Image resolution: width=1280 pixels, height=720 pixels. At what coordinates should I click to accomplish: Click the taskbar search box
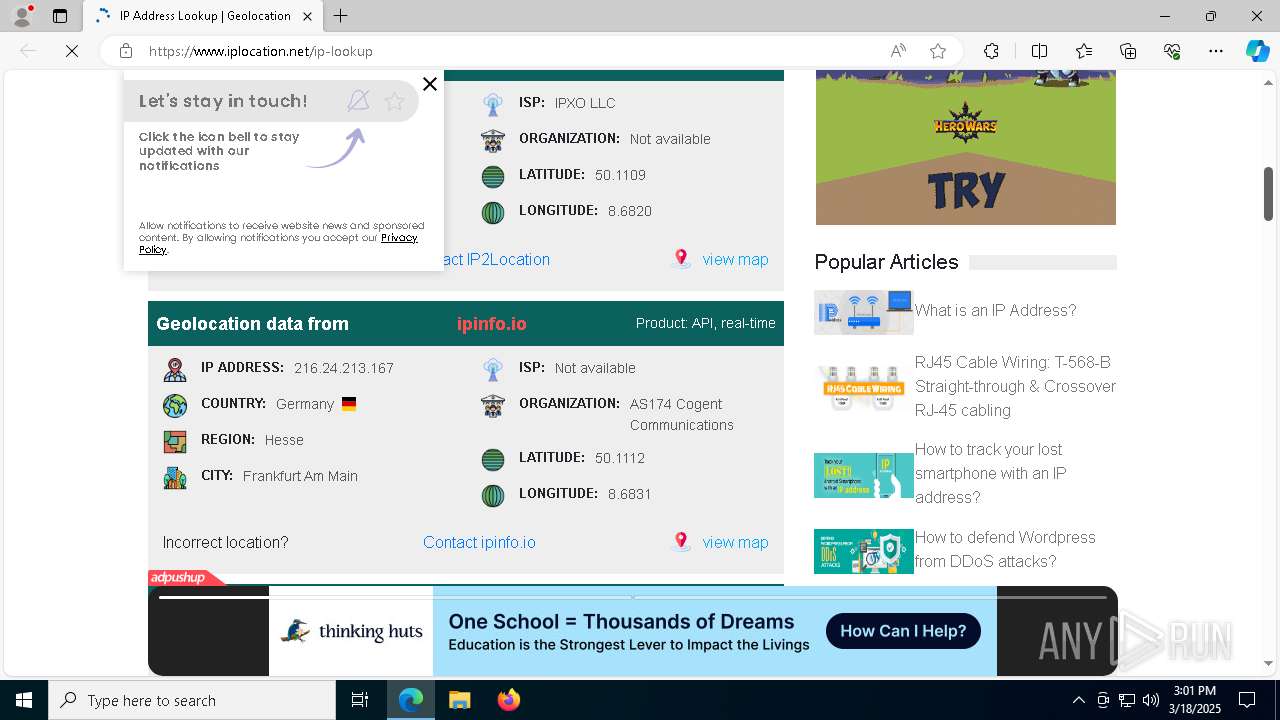coord(192,700)
